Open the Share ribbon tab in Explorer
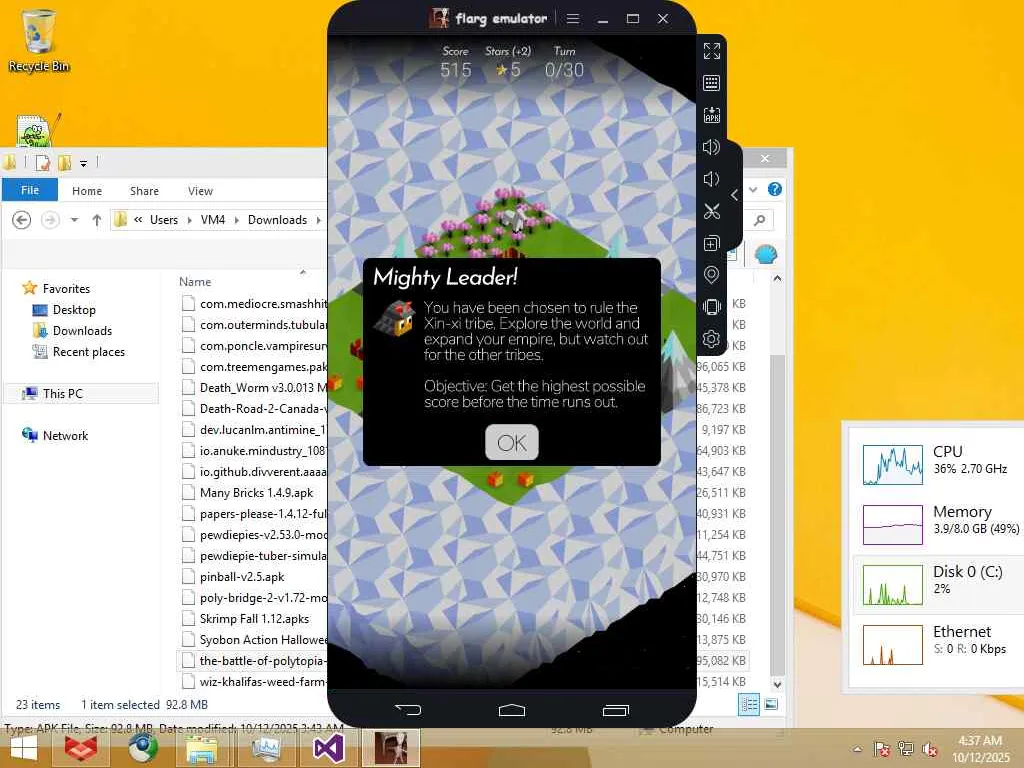 pos(144,191)
